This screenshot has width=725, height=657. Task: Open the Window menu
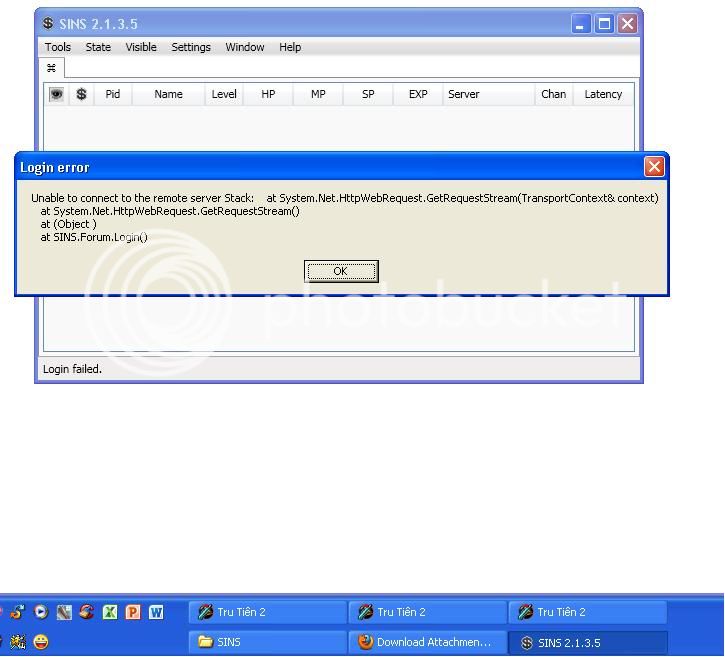(245, 47)
